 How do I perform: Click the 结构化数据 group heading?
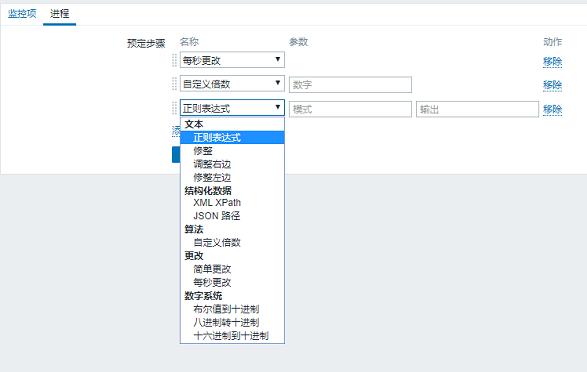(208, 190)
